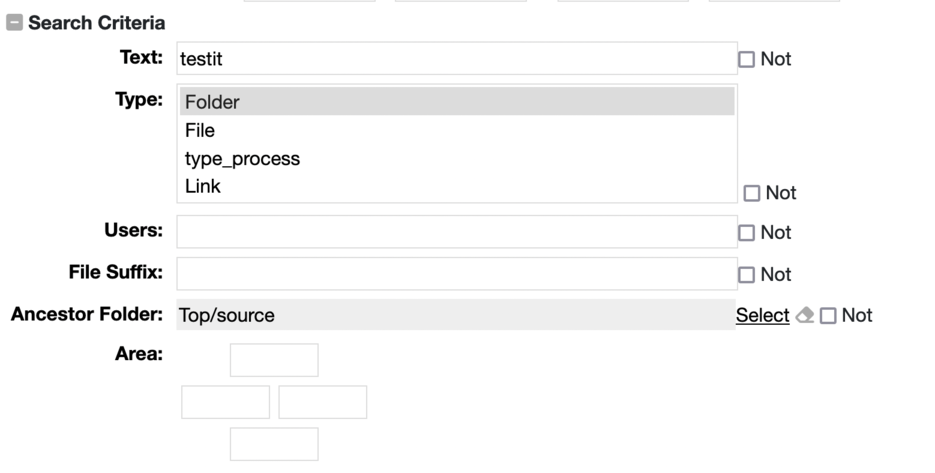This screenshot has width=935, height=473.
Task: Focus the left Area coordinate box
Action: tap(225, 402)
